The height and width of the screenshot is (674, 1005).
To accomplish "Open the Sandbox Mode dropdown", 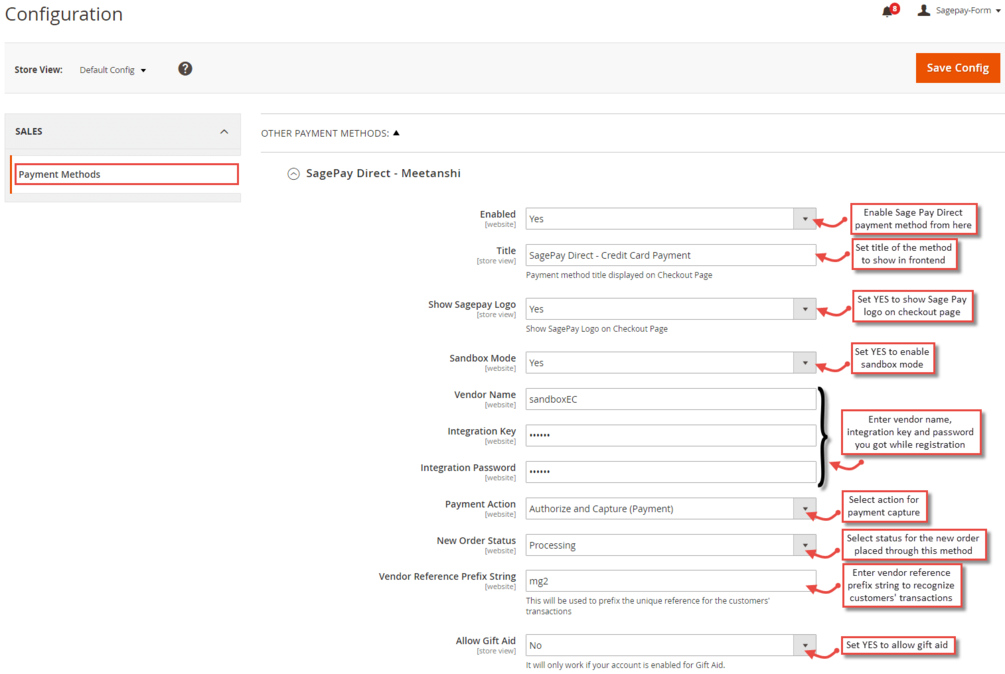I will pyautogui.click(x=670, y=363).
